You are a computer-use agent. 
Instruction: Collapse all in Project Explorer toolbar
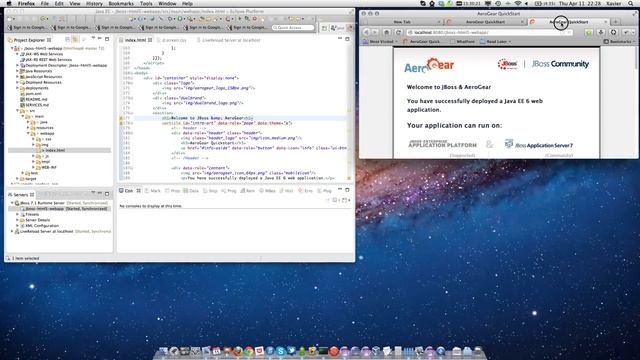pos(68,39)
